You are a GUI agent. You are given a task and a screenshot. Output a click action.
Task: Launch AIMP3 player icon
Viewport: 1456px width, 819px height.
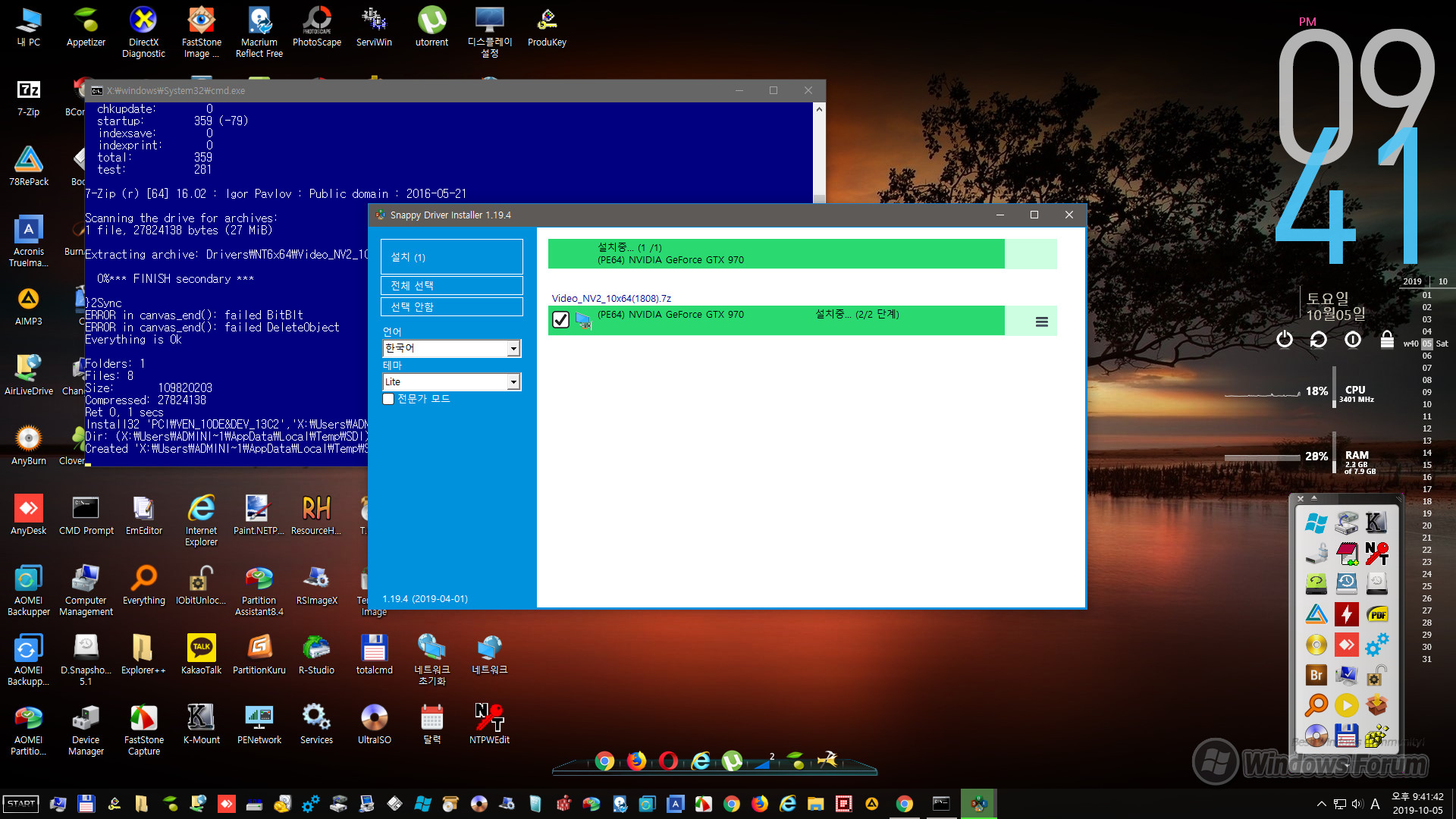(29, 306)
